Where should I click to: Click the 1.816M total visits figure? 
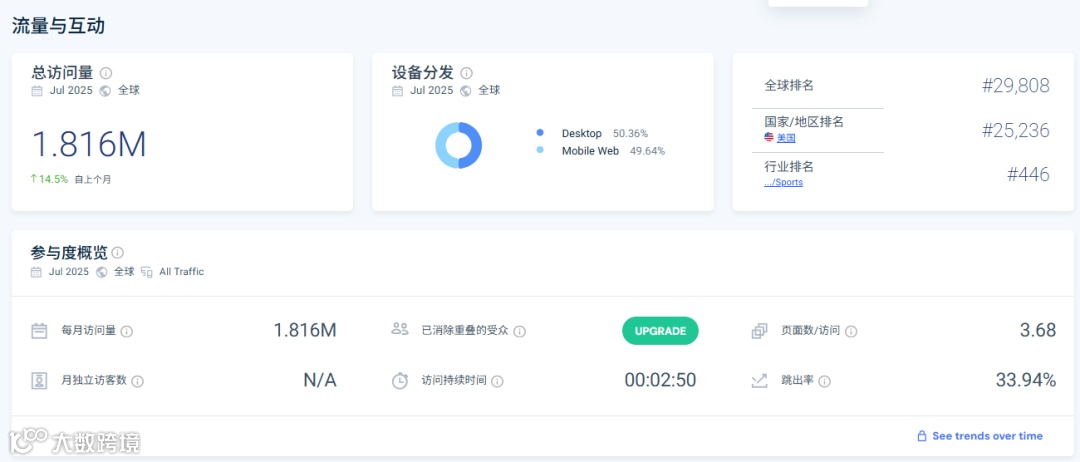pyautogui.click(x=90, y=144)
